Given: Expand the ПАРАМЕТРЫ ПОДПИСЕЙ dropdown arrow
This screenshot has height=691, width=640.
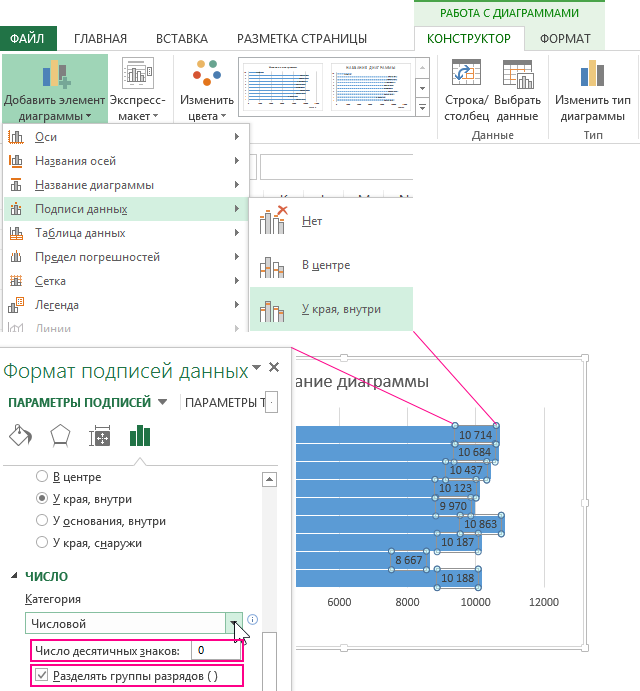Looking at the screenshot, I should (x=162, y=403).
